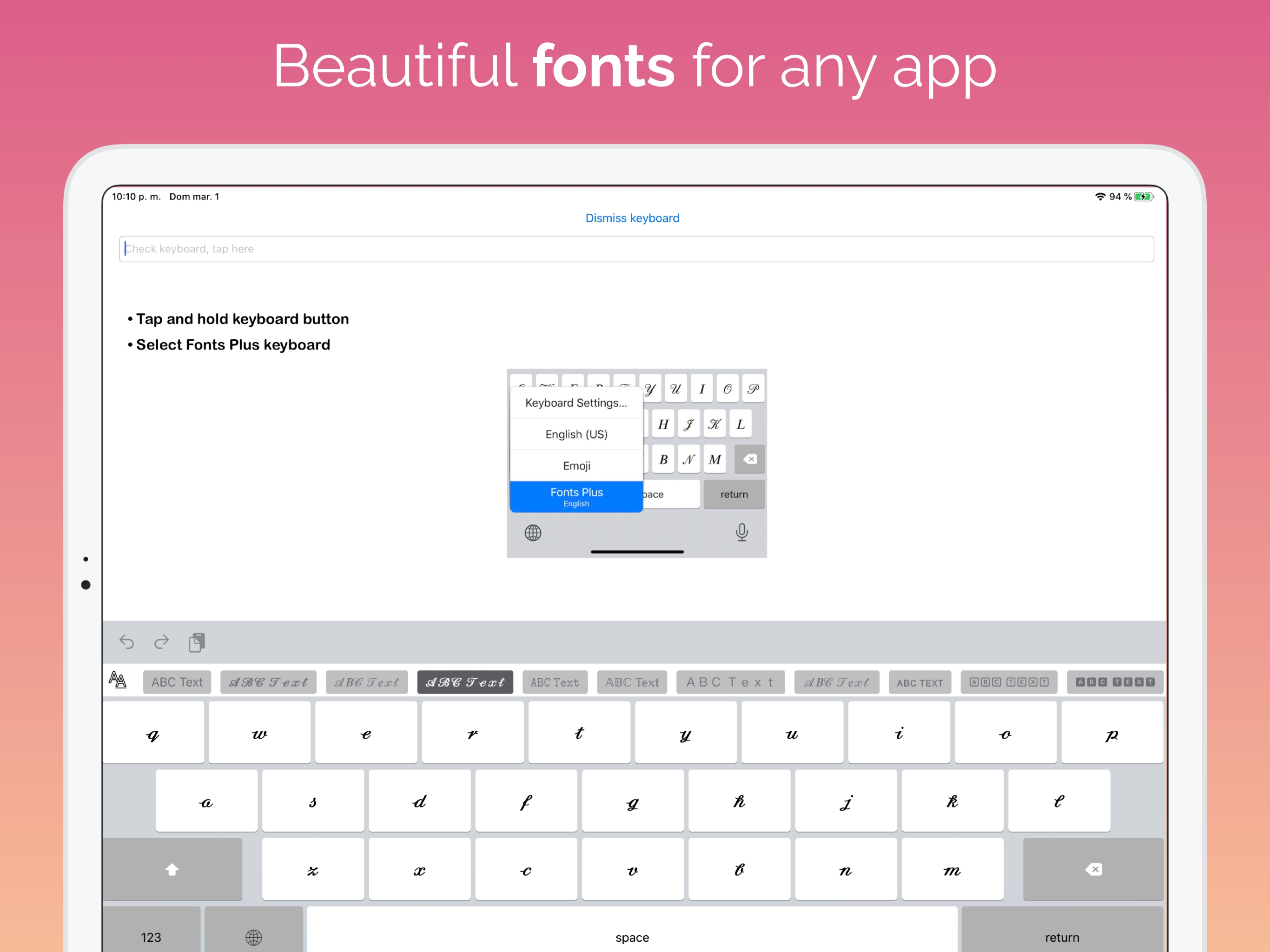Tap microphone icon in tutorial image
1270x952 pixels.
pyautogui.click(x=741, y=532)
